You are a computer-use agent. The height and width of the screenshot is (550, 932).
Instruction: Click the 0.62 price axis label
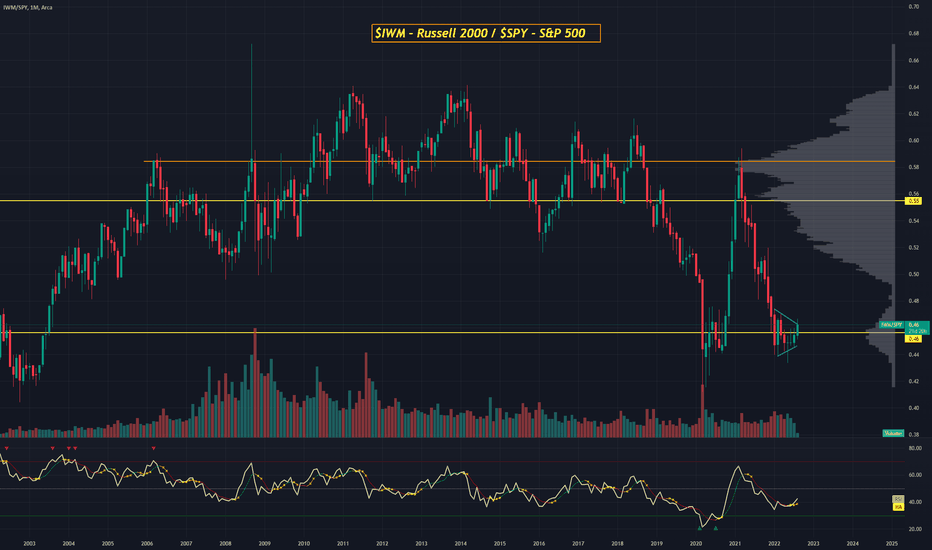(914, 114)
